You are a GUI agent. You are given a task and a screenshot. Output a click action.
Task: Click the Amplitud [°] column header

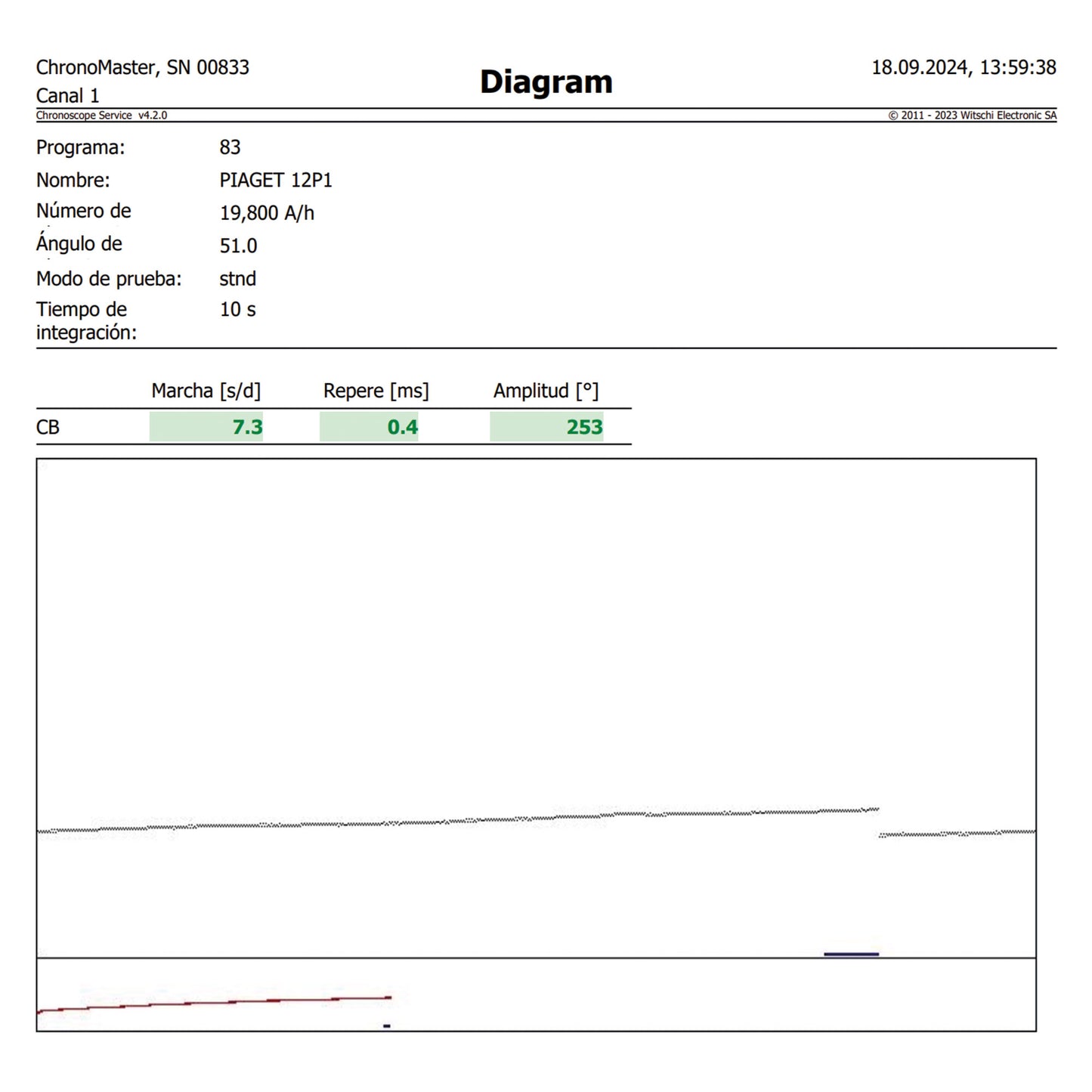click(x=546, y=391)
